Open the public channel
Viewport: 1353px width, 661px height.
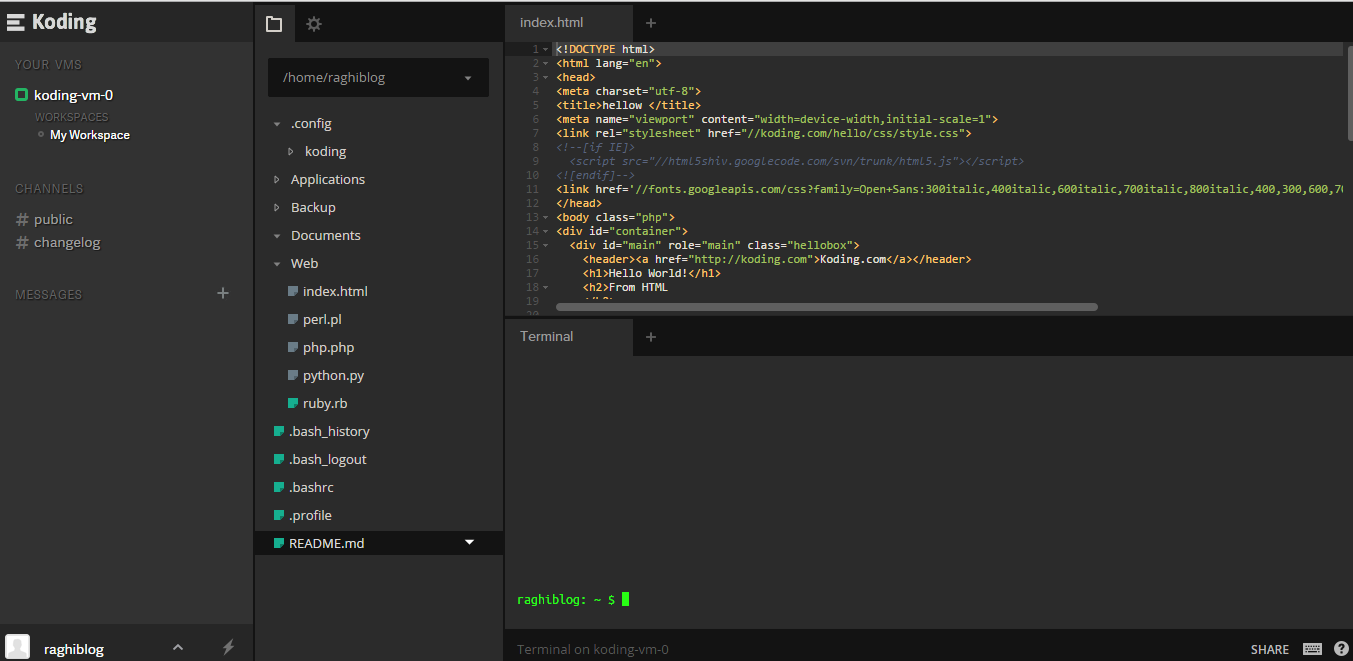coord(53,219)
